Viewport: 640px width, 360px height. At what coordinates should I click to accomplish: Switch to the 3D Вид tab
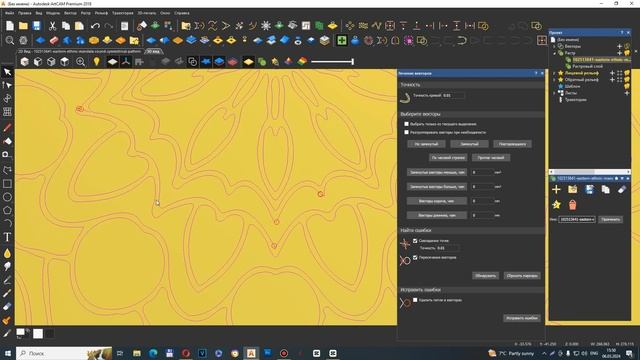pos(153,52)
